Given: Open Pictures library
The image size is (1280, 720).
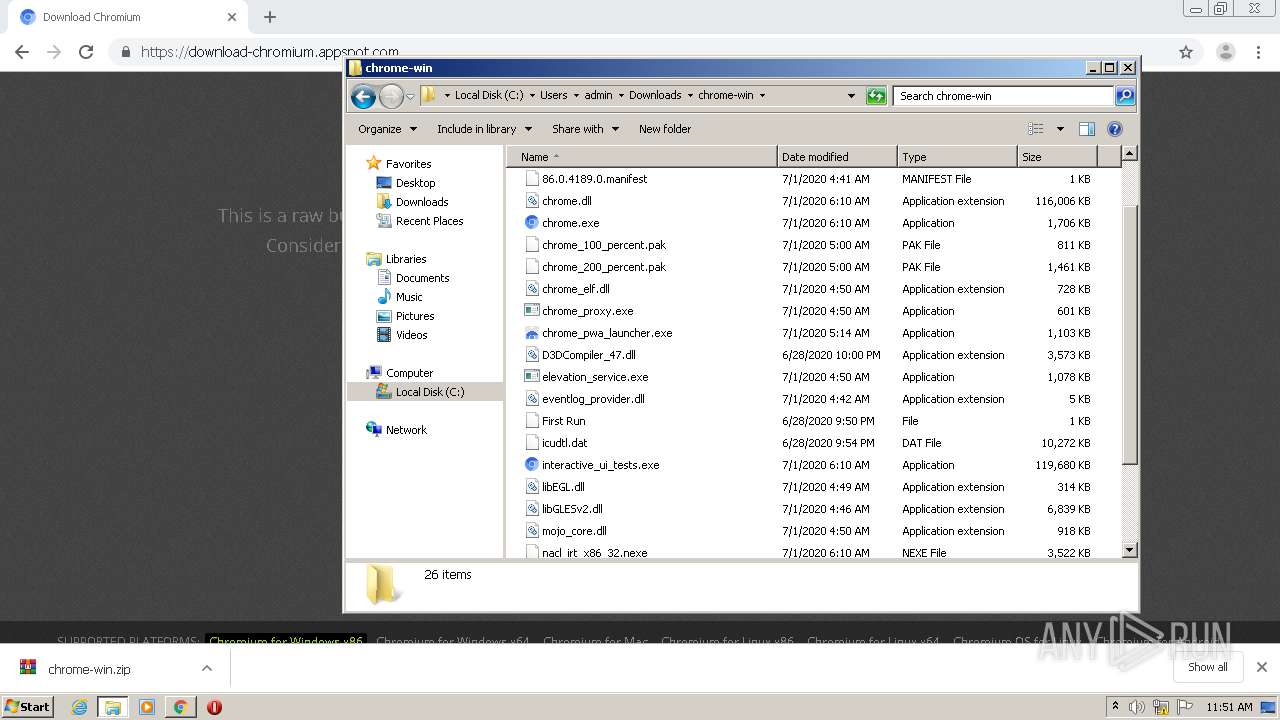Looking at the screenshot, I should (x=414, y=316).
